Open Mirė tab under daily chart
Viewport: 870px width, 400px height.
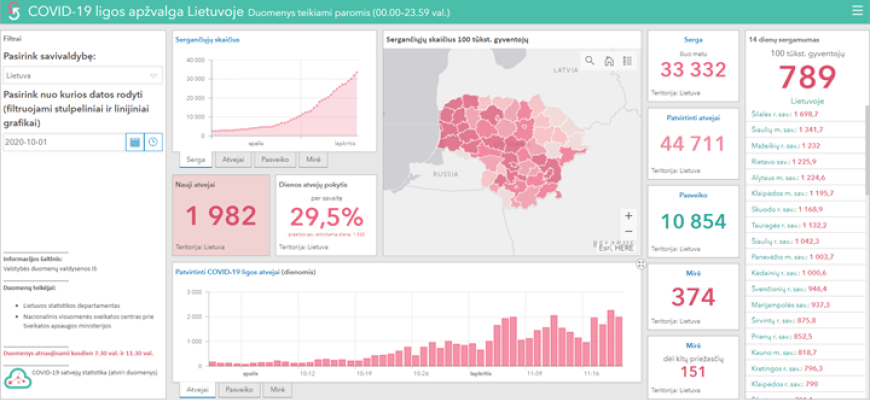(279, 389)
